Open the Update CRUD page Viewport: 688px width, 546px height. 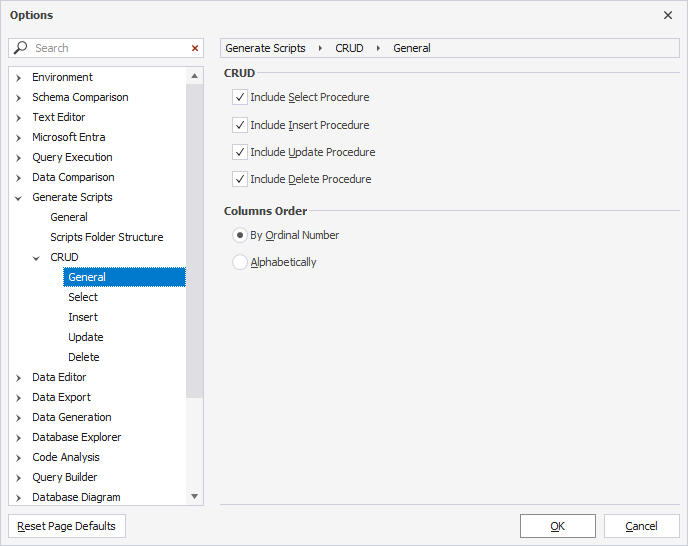(x=86, y=337)
